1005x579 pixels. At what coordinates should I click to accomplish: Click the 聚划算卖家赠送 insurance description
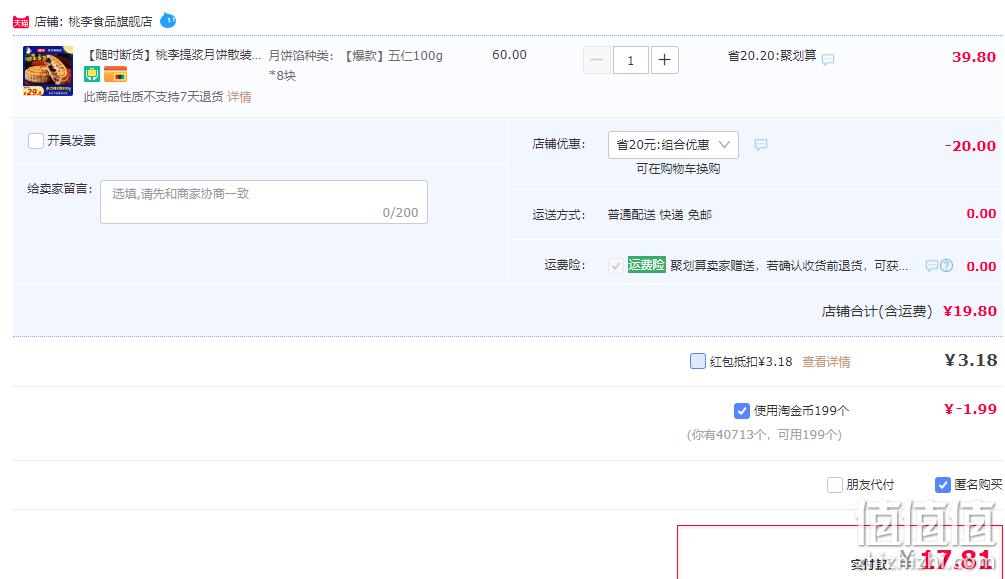coord(789,265)
